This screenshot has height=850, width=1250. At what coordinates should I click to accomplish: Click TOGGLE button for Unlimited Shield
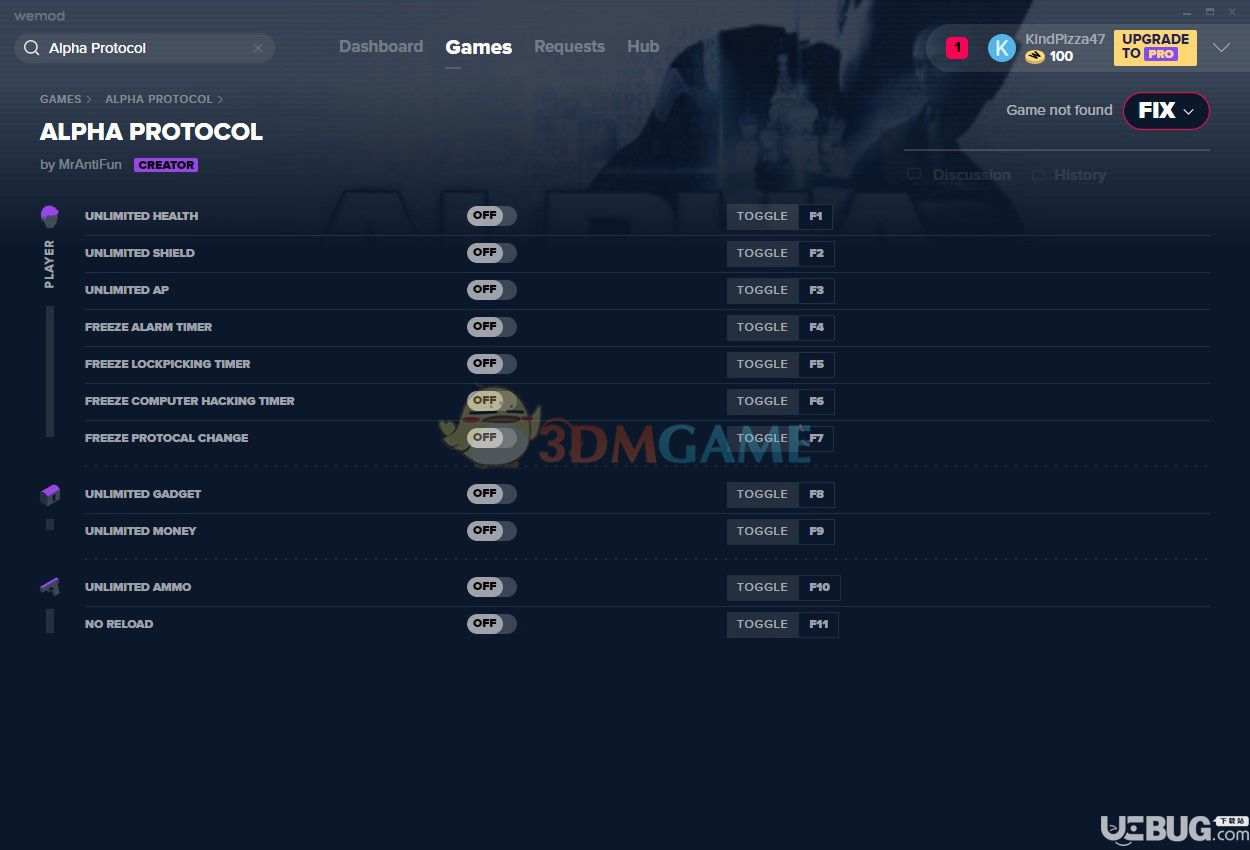[x=763, y=253]
